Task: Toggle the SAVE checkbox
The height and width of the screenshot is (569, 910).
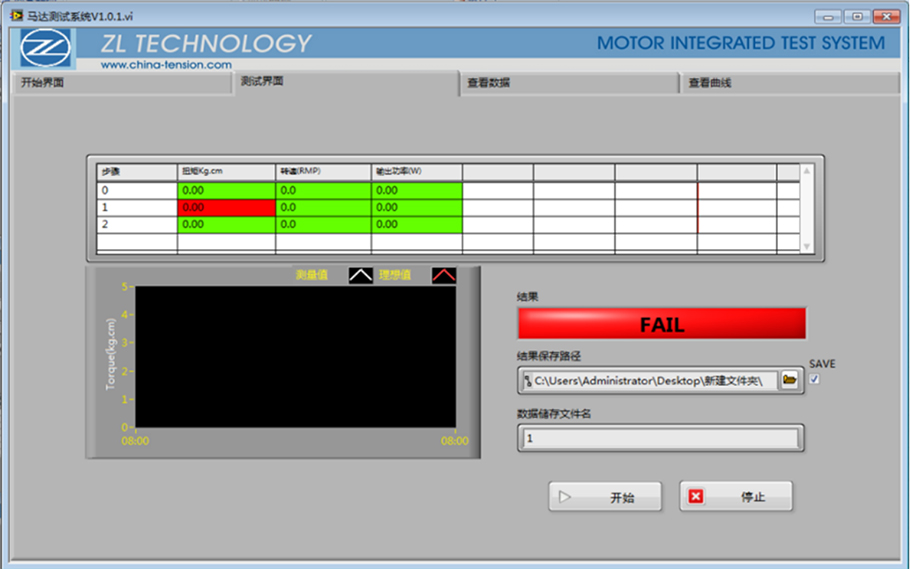Action: (x=814, y=380)
